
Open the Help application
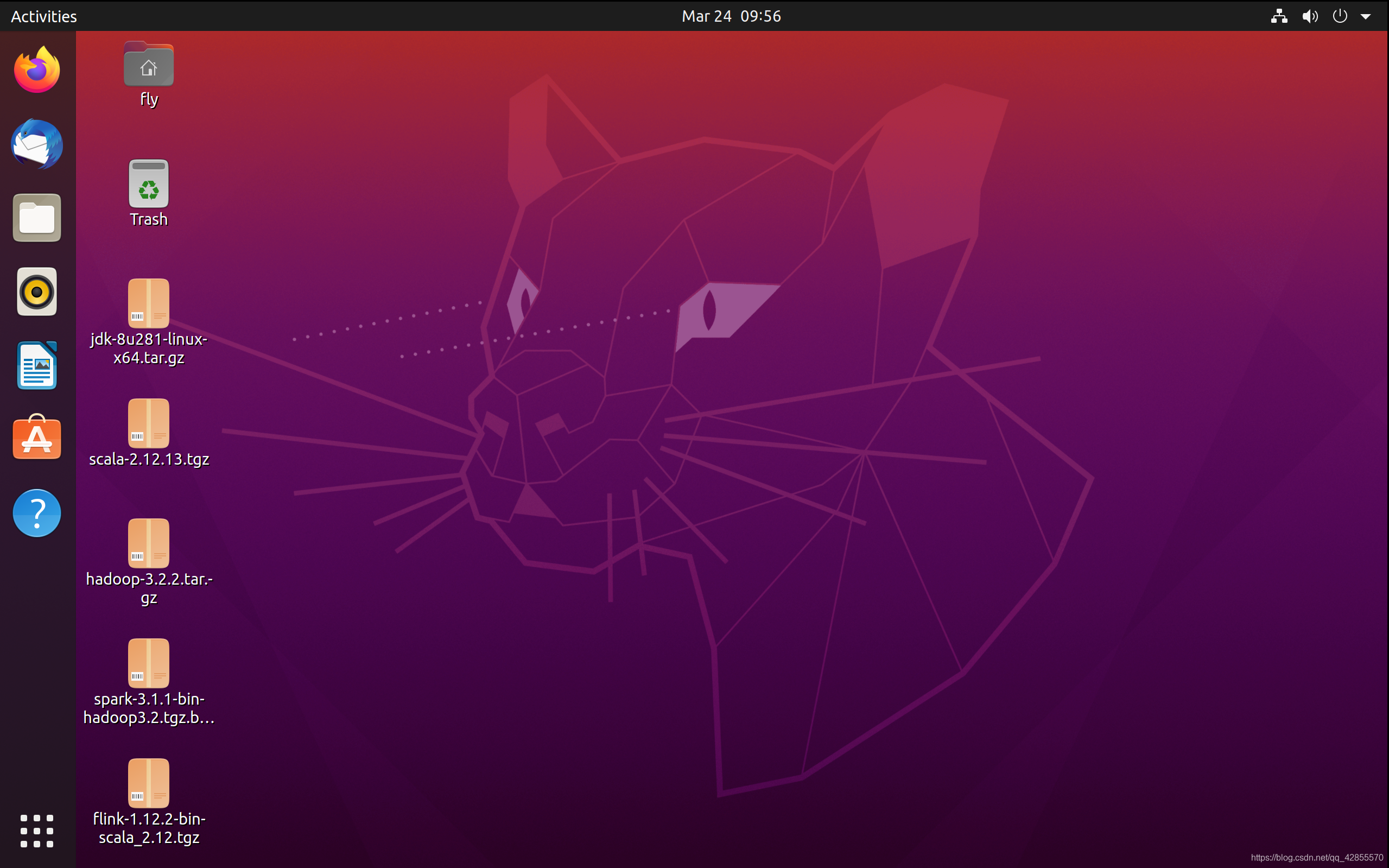[37, 512]
